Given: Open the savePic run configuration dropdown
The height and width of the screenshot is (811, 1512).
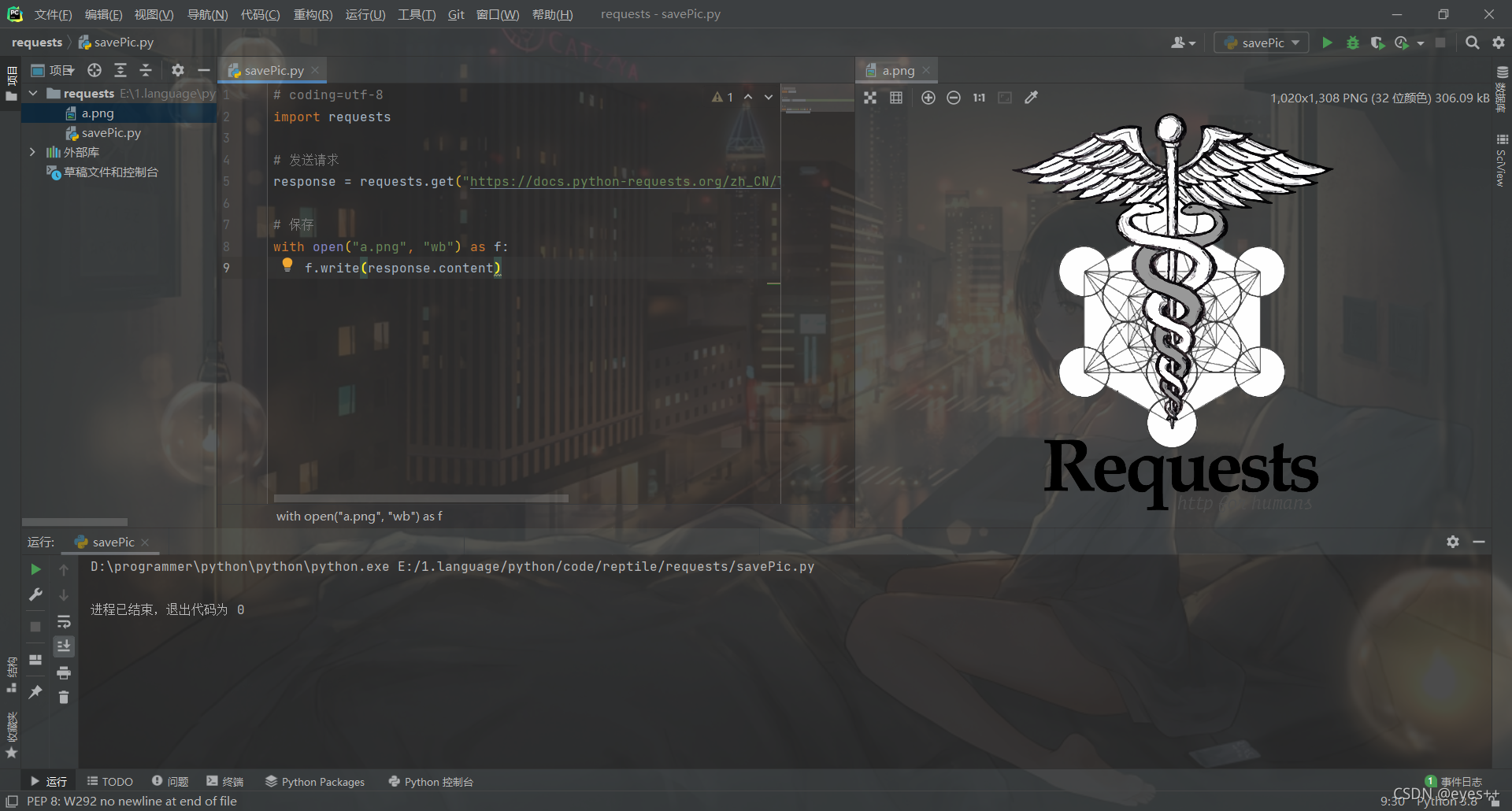Looking at the screenshot, I should pyautogui.click(x=1262, y=43).
